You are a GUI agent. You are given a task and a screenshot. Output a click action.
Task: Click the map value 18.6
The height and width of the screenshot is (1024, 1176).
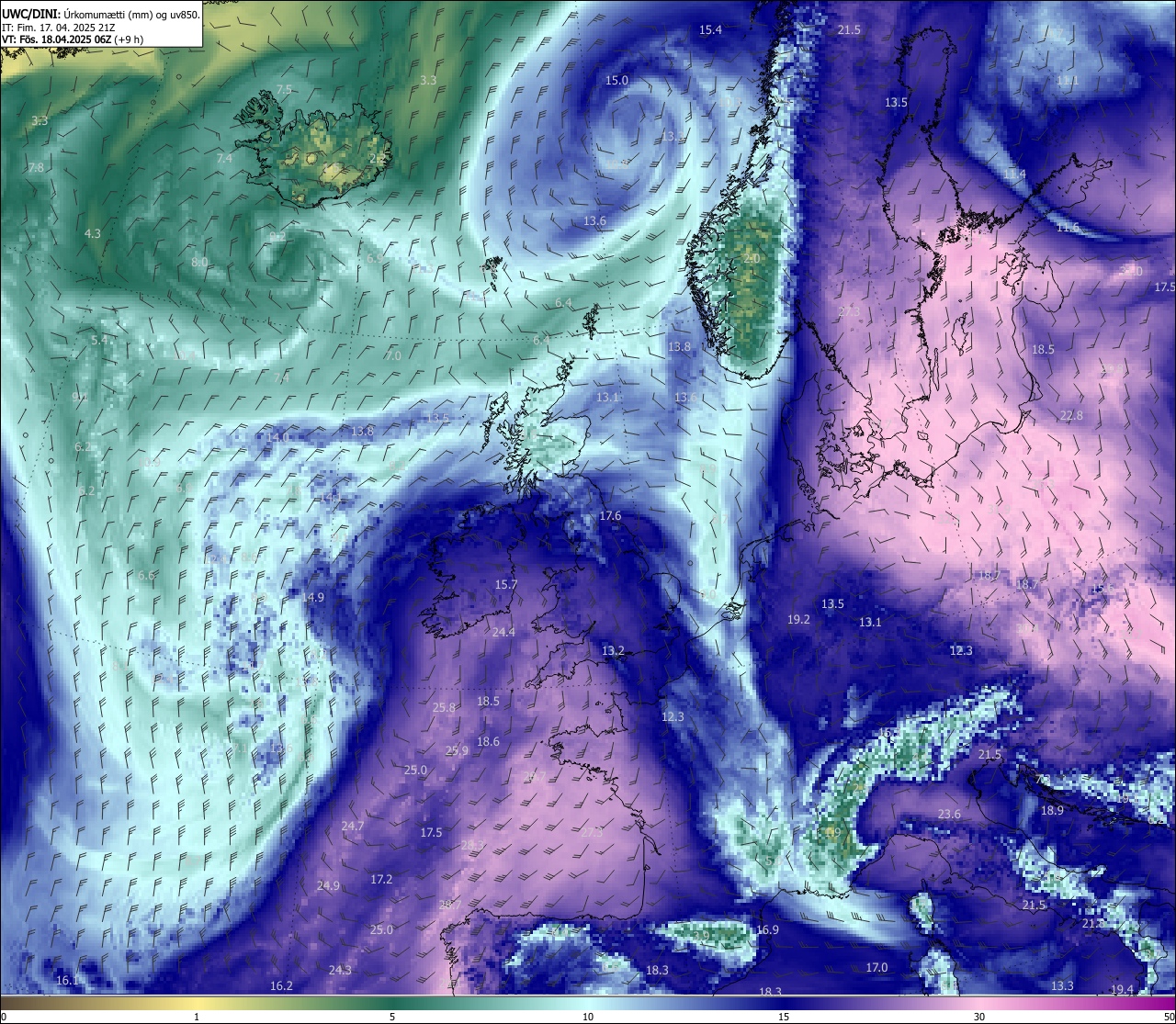pyautogui.click(x=488, y=742)
